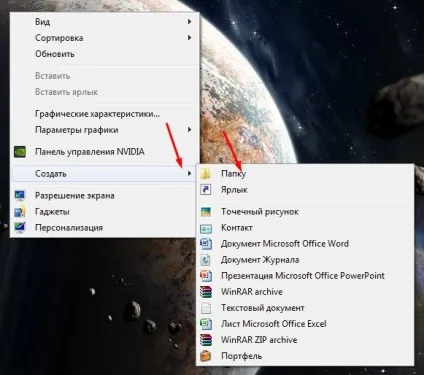Create a new folder via Папку

point(305,174)
